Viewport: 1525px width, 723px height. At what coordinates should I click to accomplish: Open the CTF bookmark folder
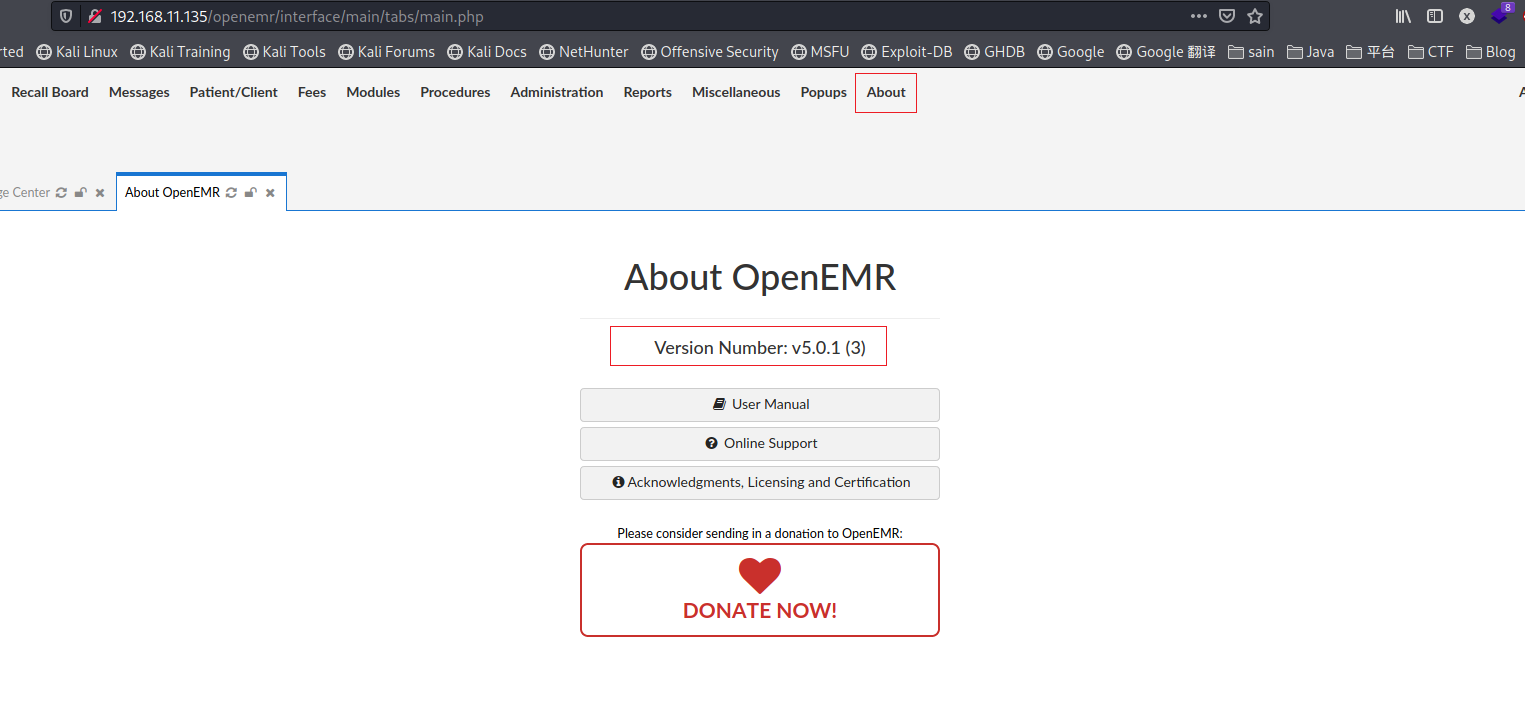pos(1430,52)
